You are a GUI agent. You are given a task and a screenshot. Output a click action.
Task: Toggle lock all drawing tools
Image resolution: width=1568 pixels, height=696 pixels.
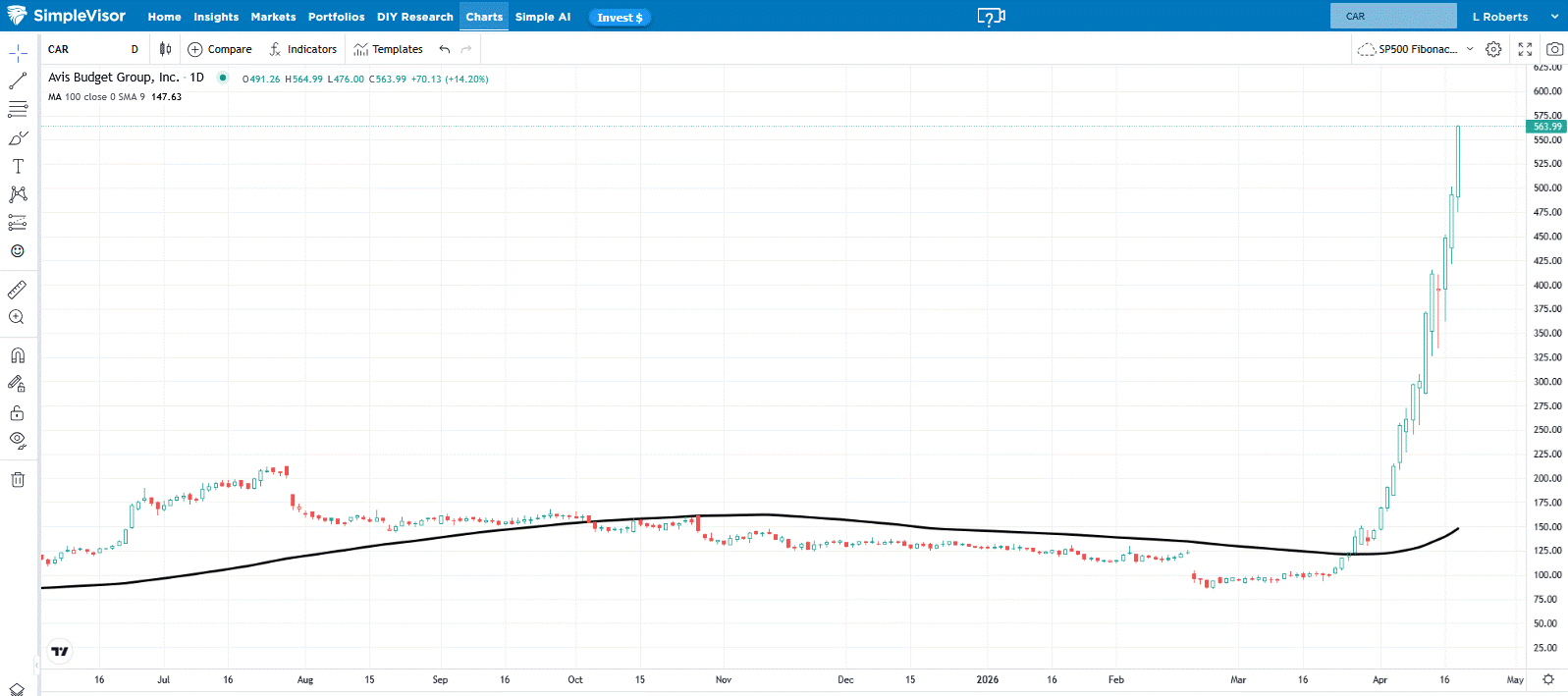pos(18,412)
